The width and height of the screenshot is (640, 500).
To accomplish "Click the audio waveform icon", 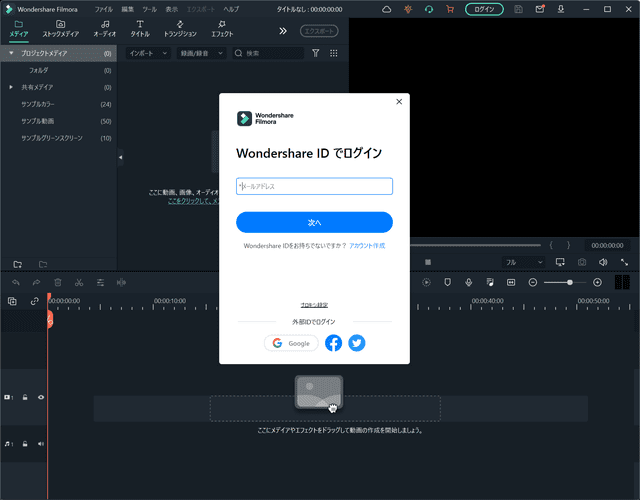I will pos(121,282).
